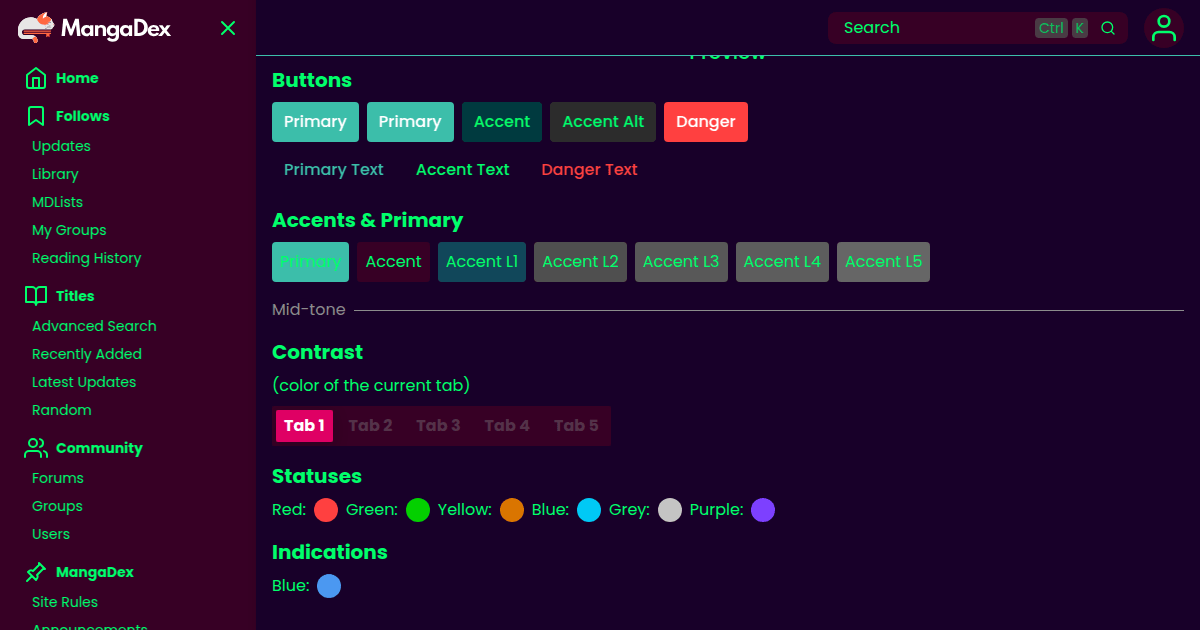
Task: Switch to Tab 5
Action: pos(576,426)
